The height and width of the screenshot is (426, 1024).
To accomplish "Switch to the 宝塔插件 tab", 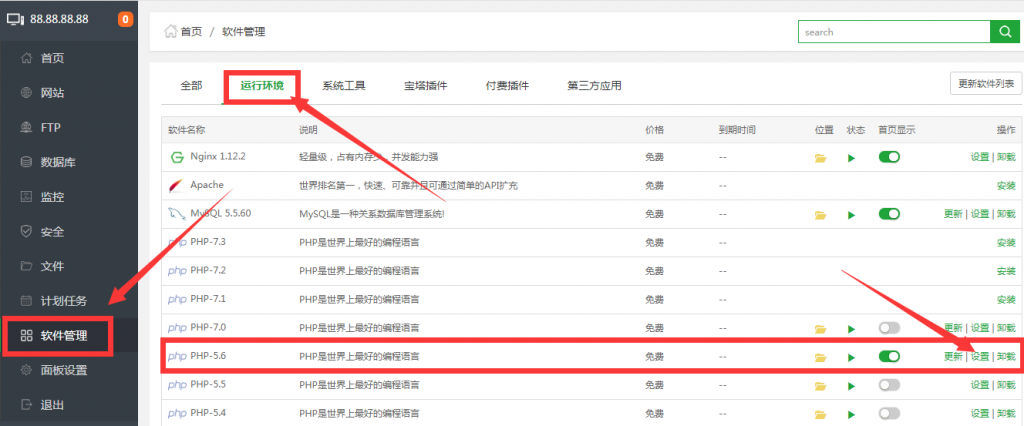I will tap(425, 86).
